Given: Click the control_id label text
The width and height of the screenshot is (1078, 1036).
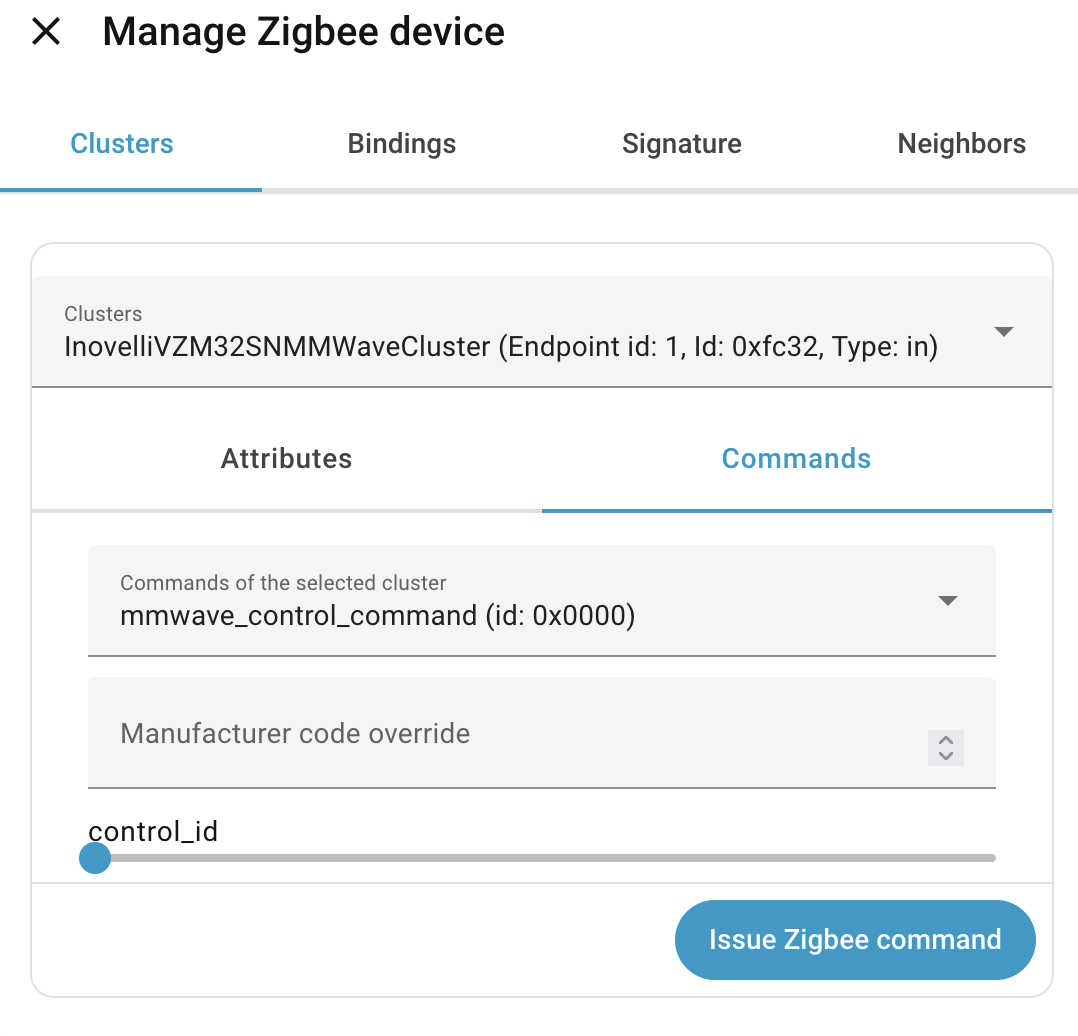Looking at the screenshot, I should [x=153, y=831].
